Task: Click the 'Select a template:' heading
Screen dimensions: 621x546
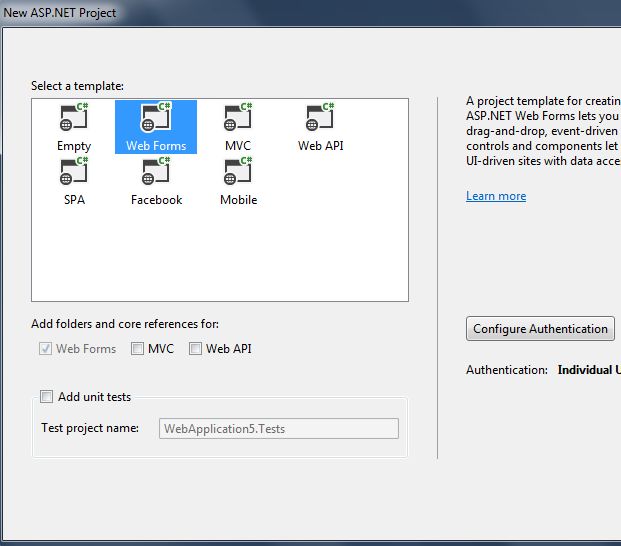Action: [77, 86]
